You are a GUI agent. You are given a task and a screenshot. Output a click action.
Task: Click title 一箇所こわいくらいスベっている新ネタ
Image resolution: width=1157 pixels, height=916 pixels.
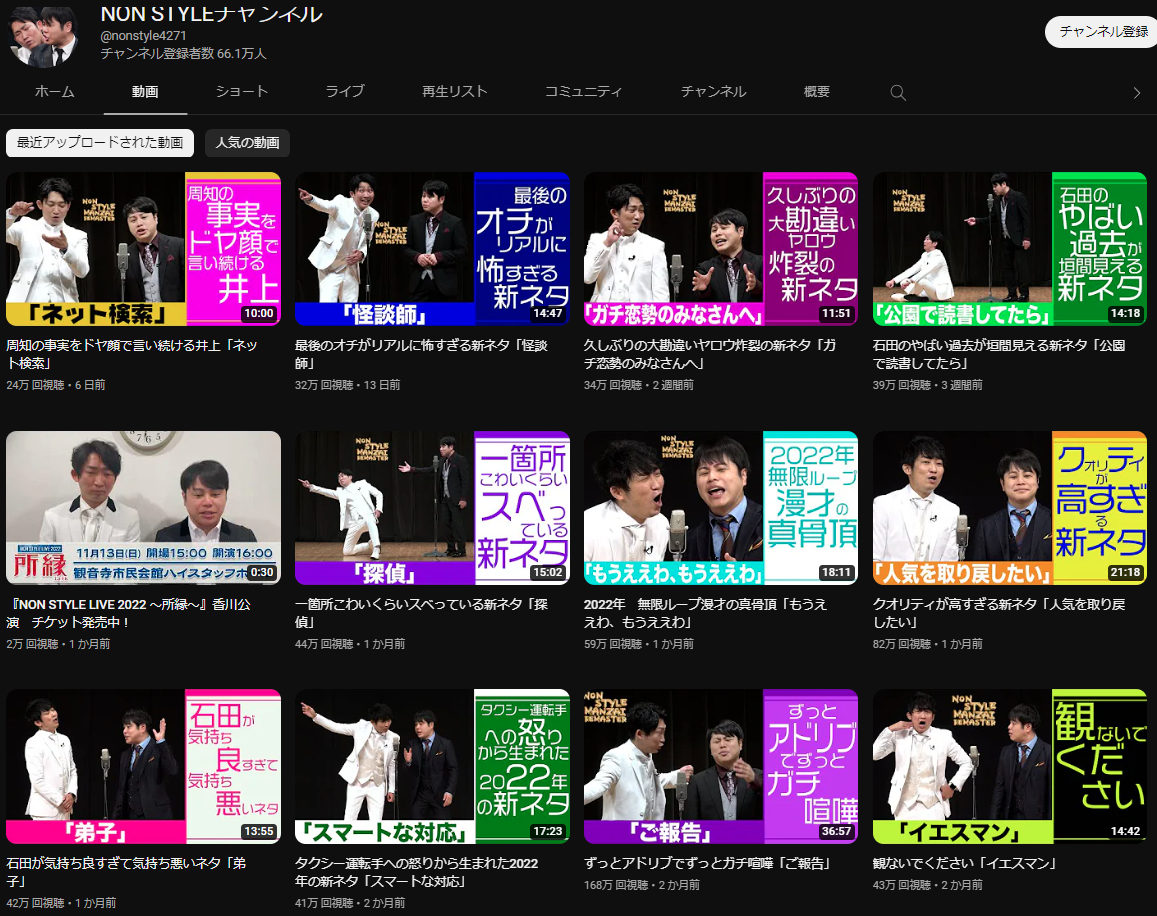pyautogui.click(x=421, y=613)
